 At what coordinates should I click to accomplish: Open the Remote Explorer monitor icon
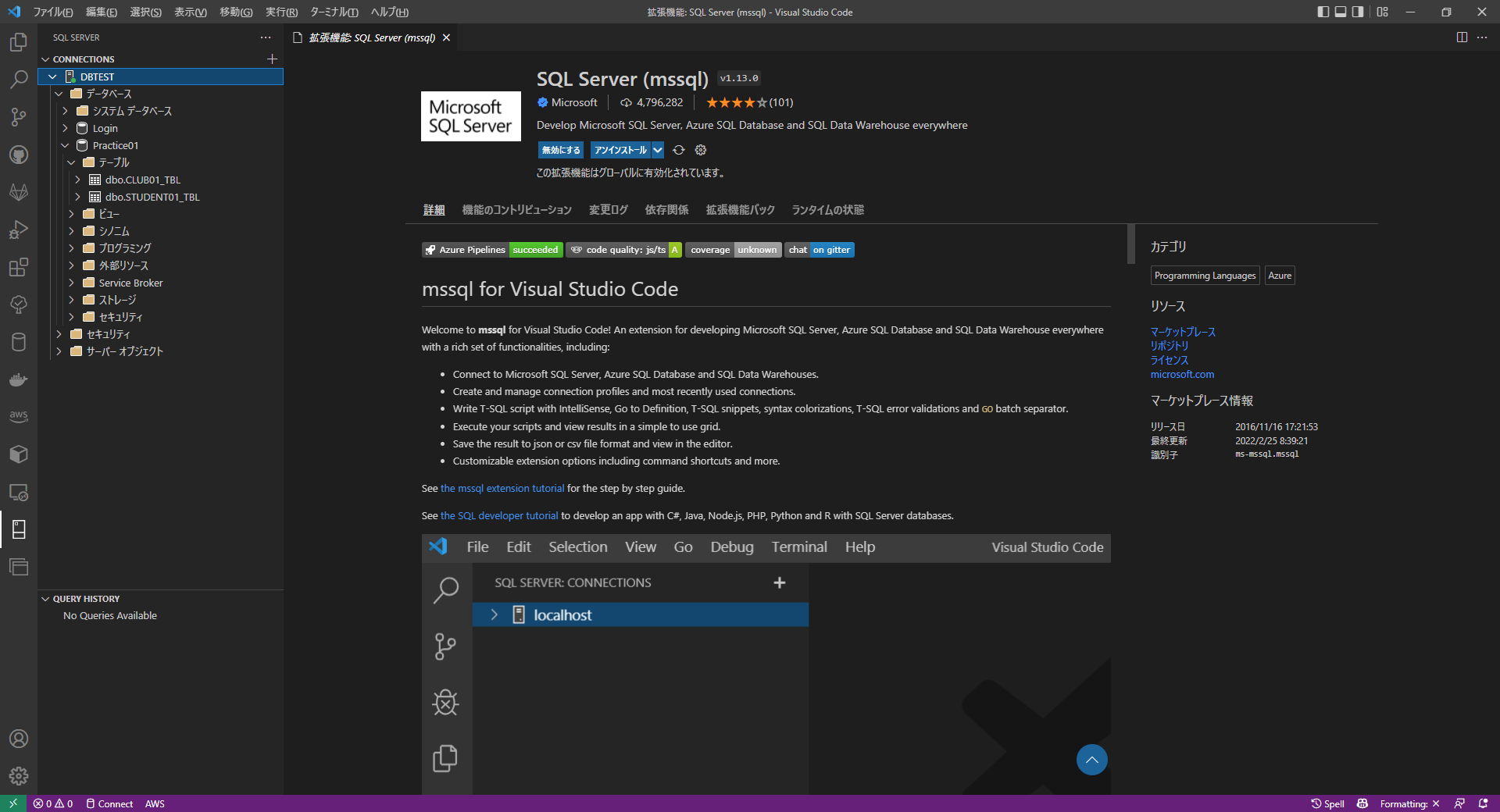pyautogui.click(x=19, y=492)
